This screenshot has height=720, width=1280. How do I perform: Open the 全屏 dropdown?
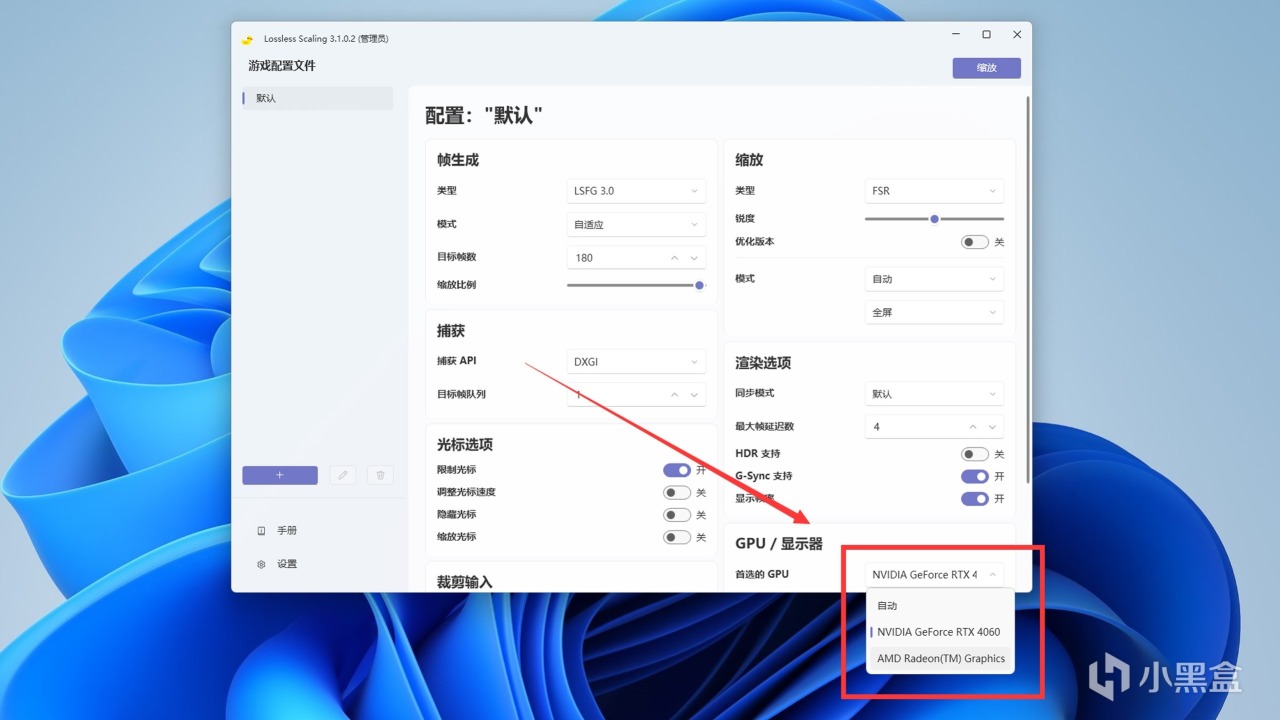pos(934,312)
